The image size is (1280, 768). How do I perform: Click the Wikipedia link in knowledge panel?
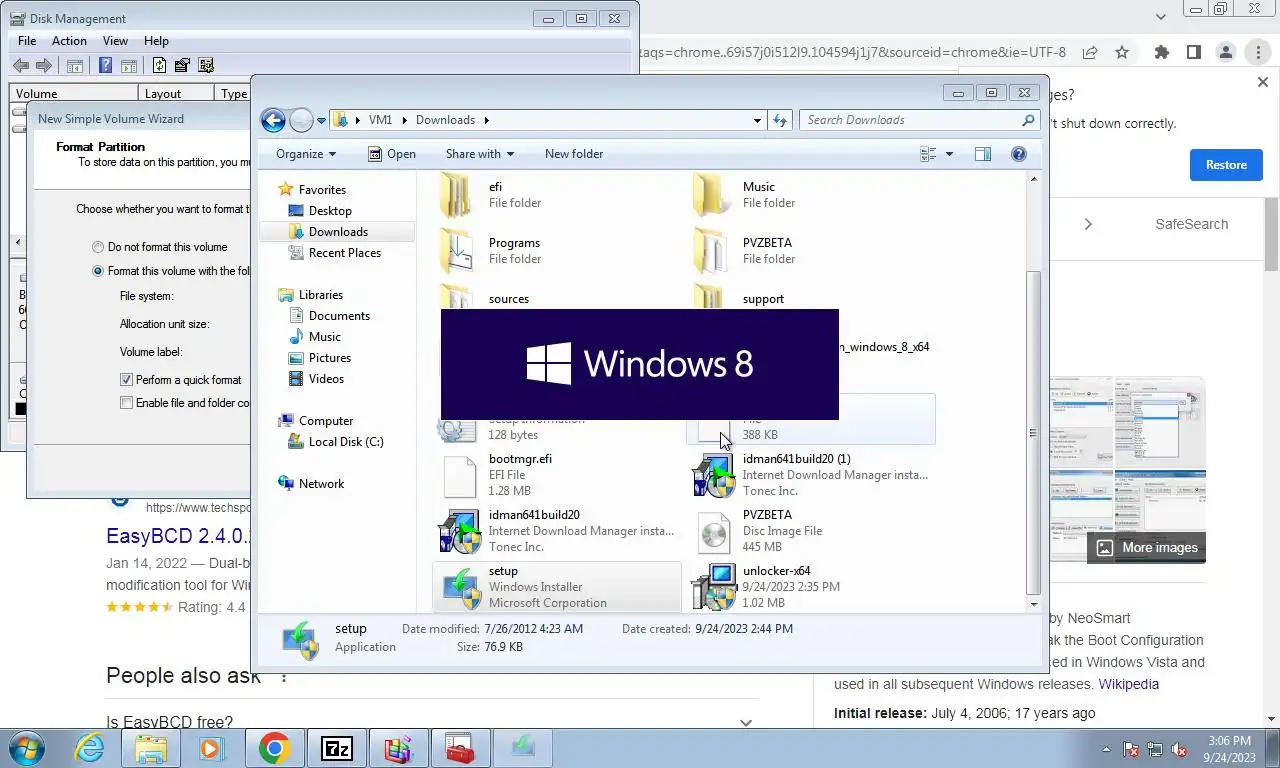(1128, 684)
